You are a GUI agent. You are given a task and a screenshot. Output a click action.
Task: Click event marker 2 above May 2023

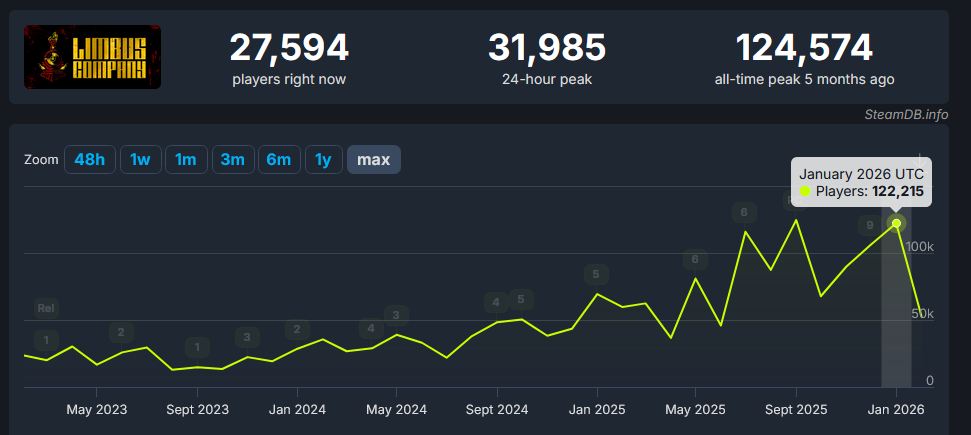[x=121, y=332]
